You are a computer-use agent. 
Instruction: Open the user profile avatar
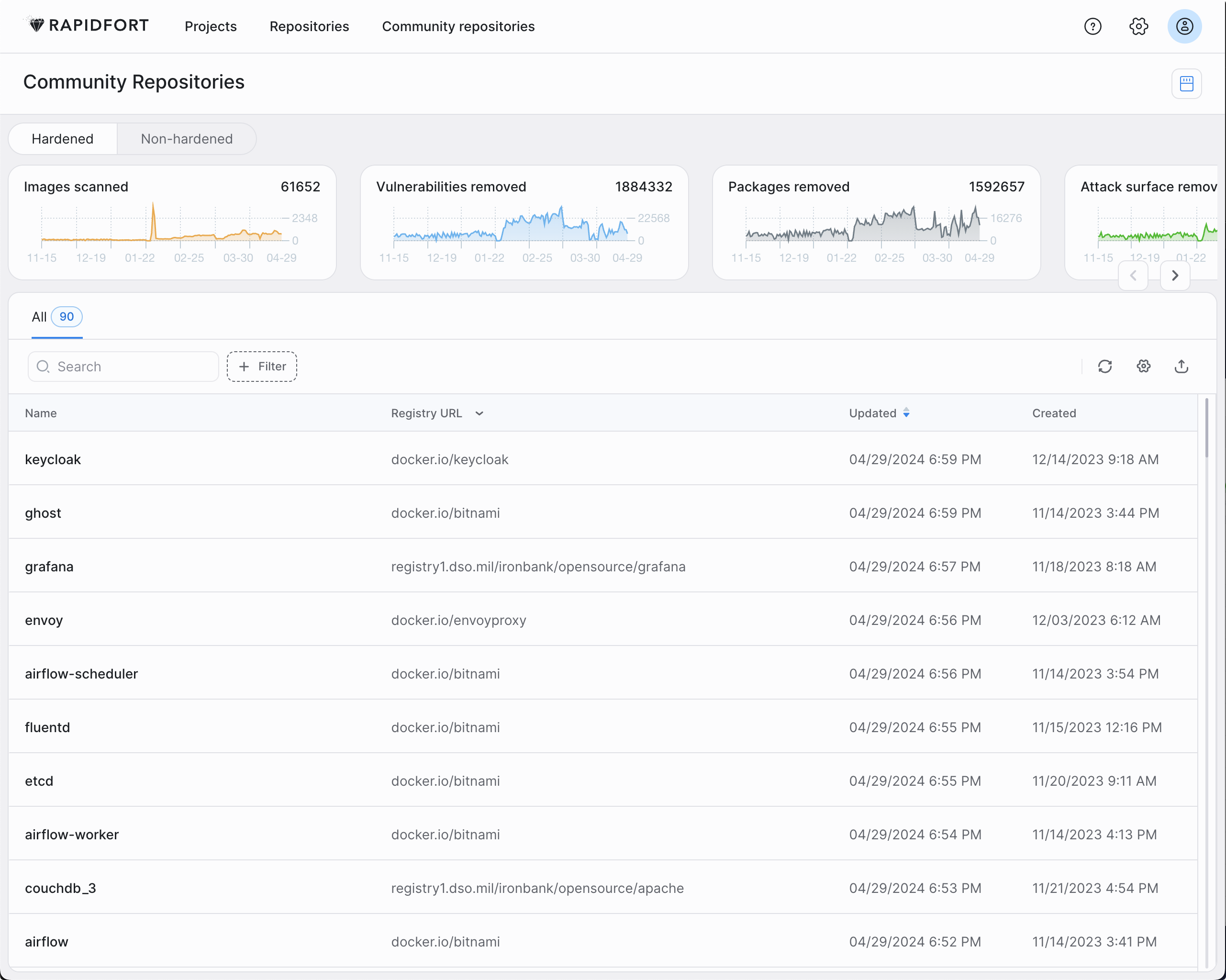(1184, 26)
